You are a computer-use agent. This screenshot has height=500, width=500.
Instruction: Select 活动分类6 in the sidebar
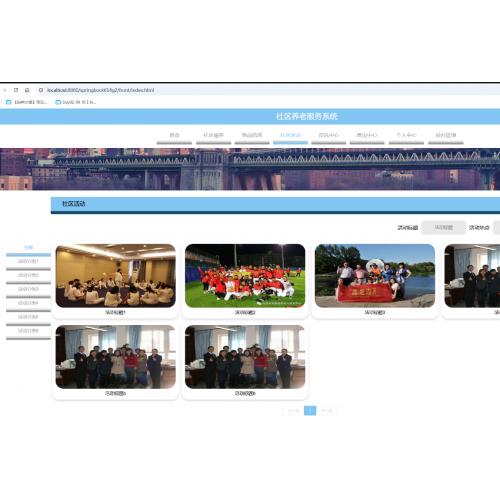[28, 331]
